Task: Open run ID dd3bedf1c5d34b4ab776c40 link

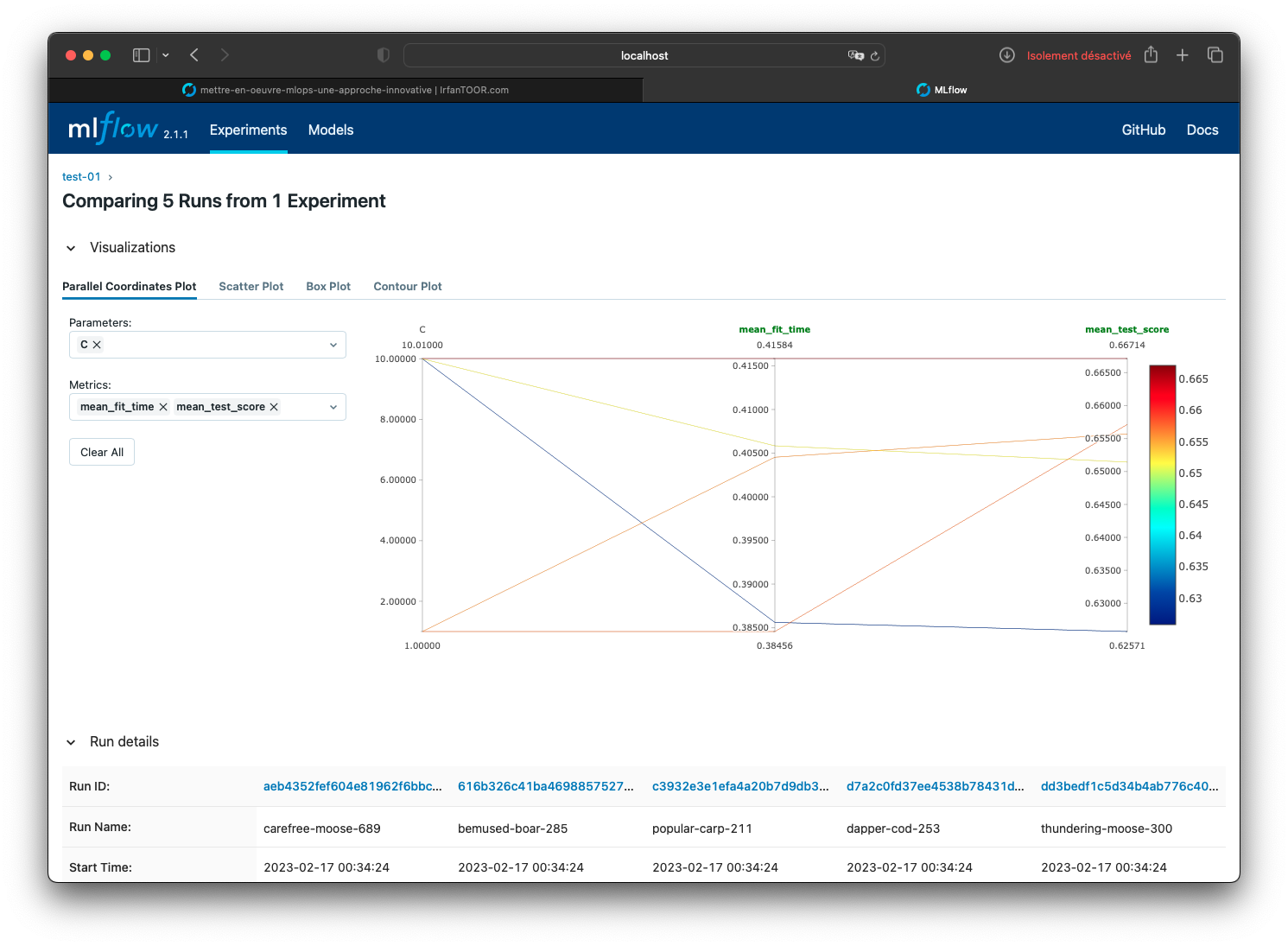Action: click(1130, 786)
